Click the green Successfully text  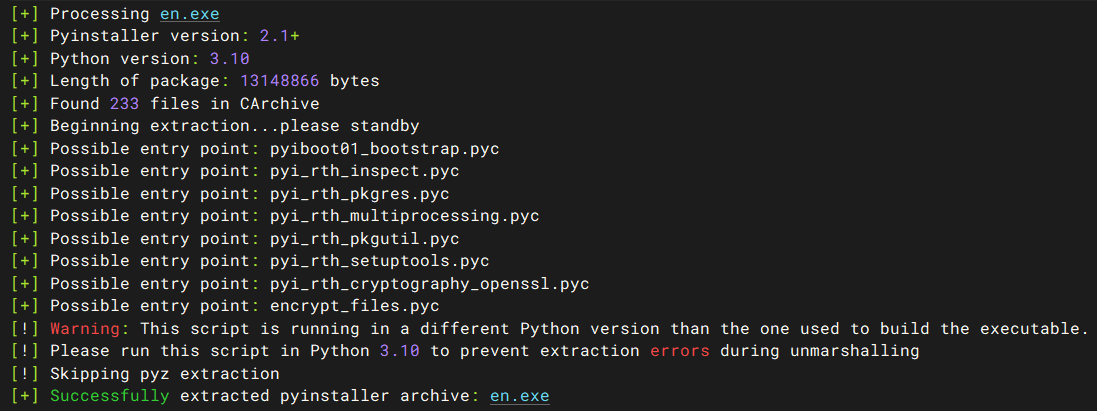click(x=109, y=396)
